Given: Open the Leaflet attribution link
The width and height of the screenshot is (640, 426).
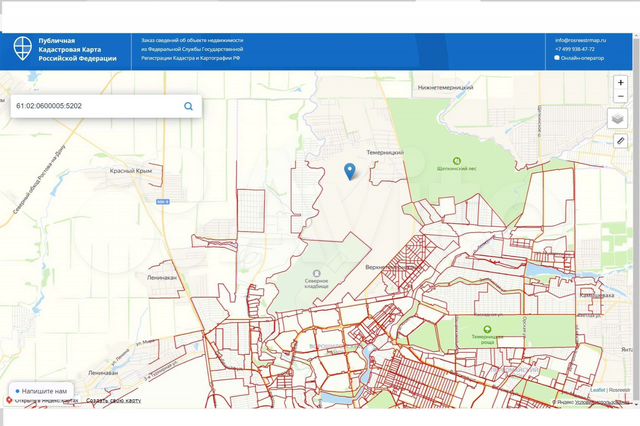Looking at the screenshot, I should (x=598, y=391).
